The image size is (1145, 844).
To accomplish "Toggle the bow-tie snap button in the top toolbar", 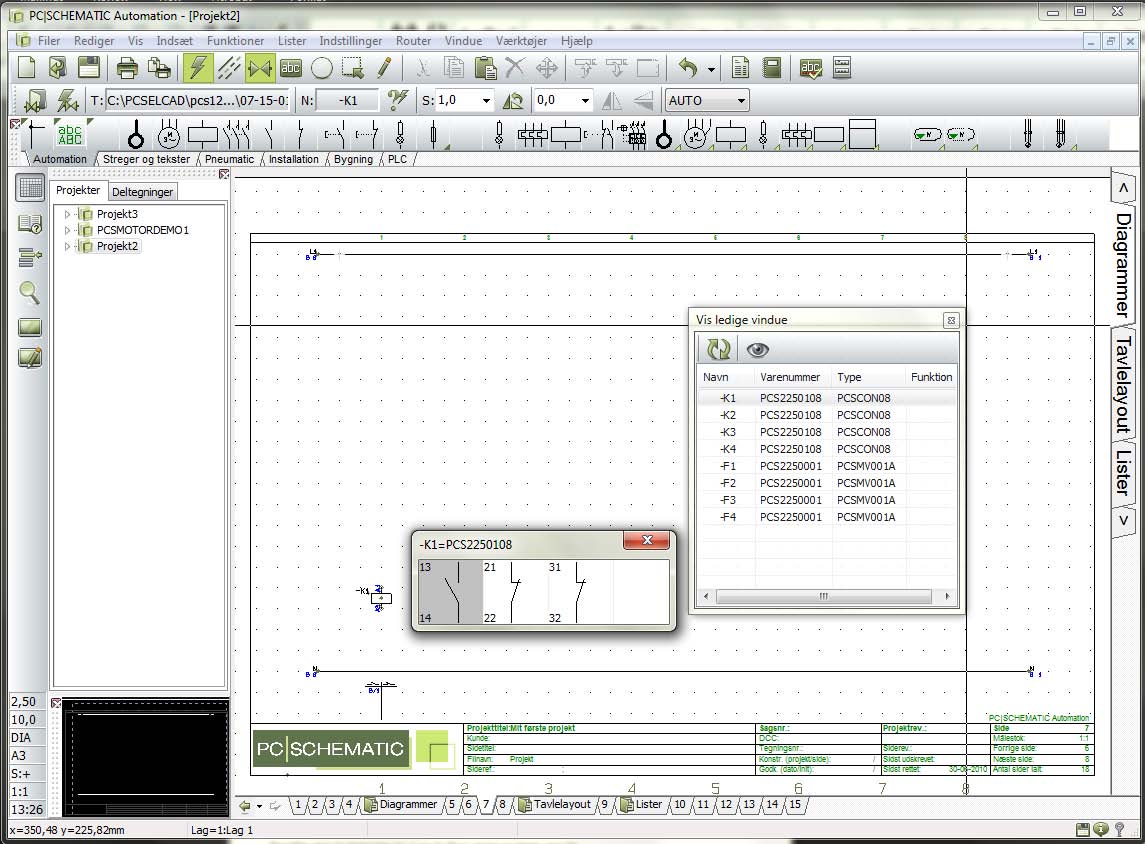I will coord(259,68).
